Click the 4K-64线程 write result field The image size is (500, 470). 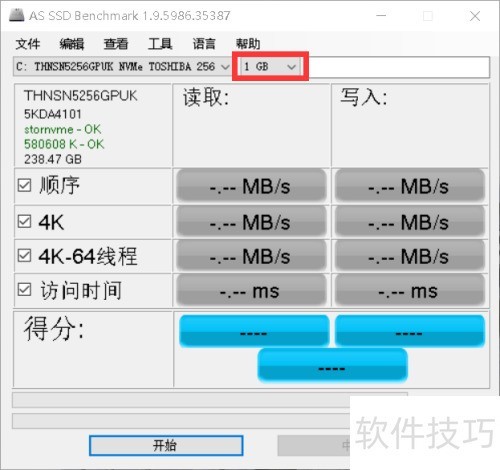[410, 256]
